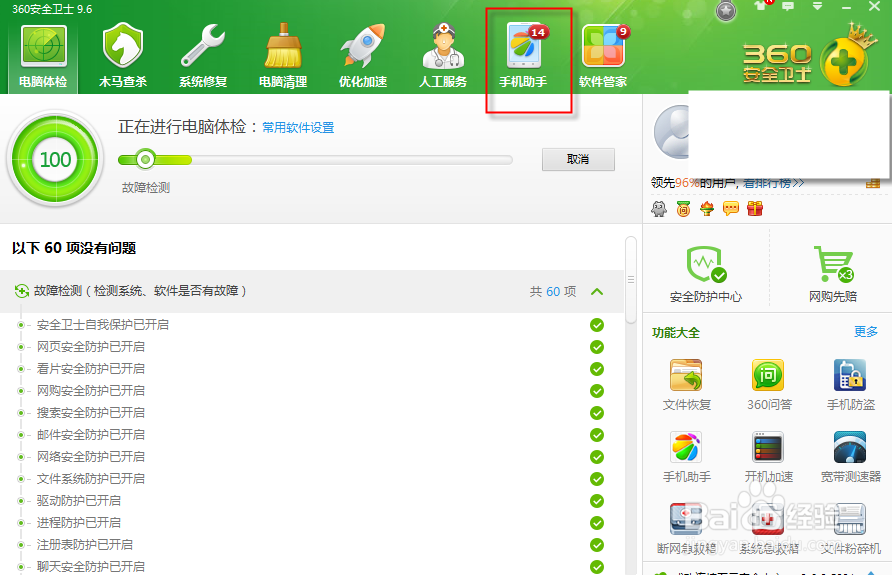Click the scan progress bar handle

[x=145, y=160]
